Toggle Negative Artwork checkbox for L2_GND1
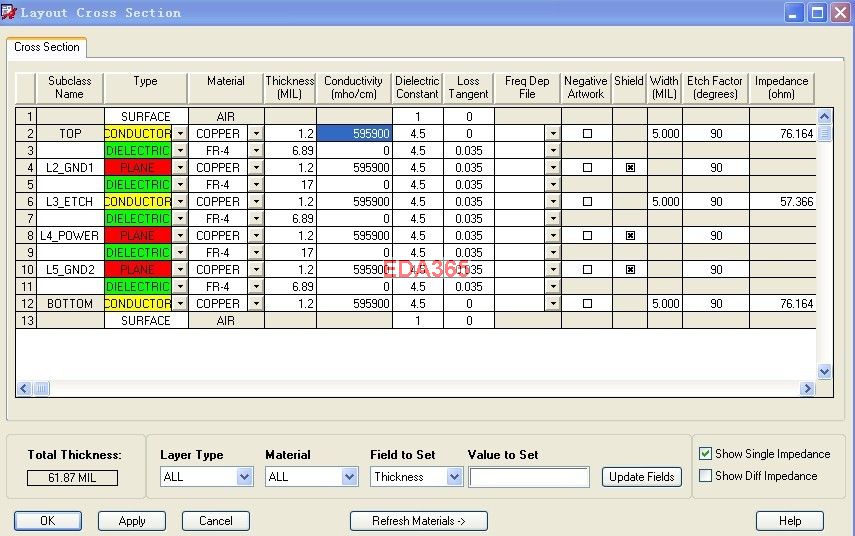Image resolution: width=855 pixels, height=536 pixels. pyautogui.click(x=587, y=167)
